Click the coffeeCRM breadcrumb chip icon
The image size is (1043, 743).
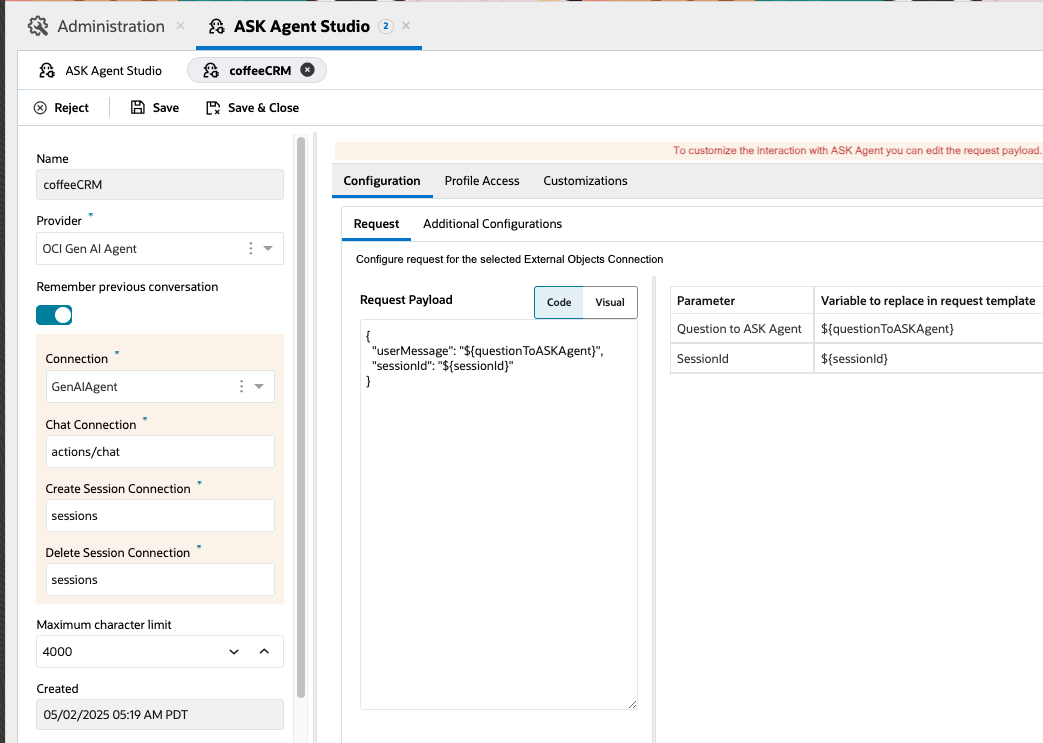pyautogui.click(x=210, y=71)
